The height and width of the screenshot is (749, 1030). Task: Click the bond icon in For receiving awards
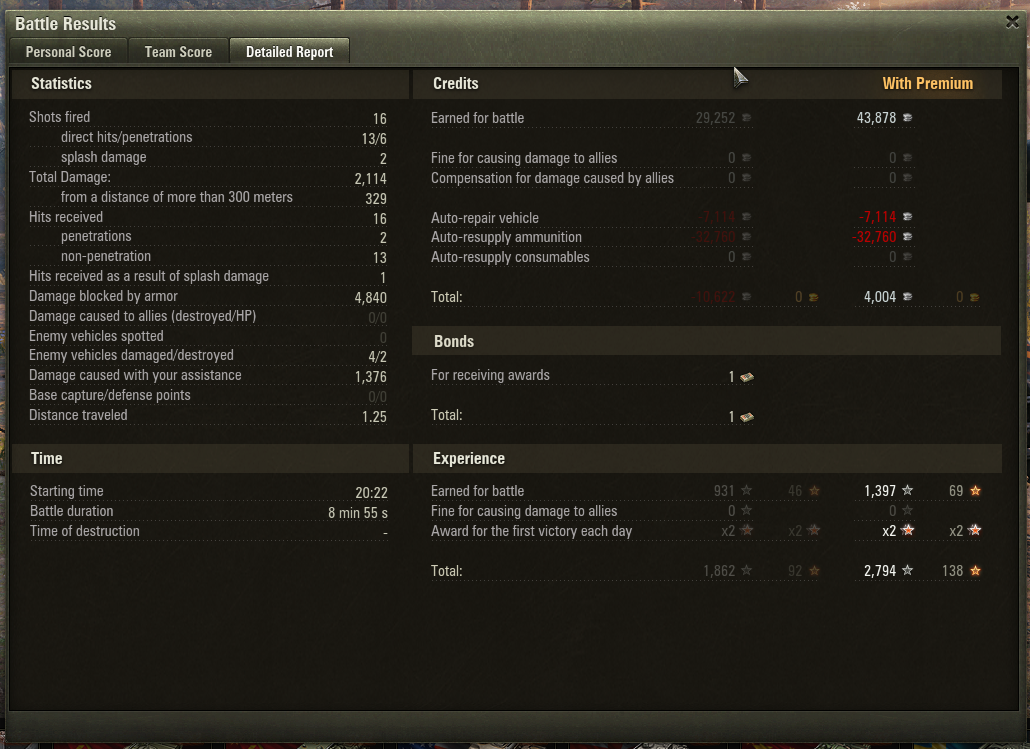pyautogui.click(x=747, y=377)
